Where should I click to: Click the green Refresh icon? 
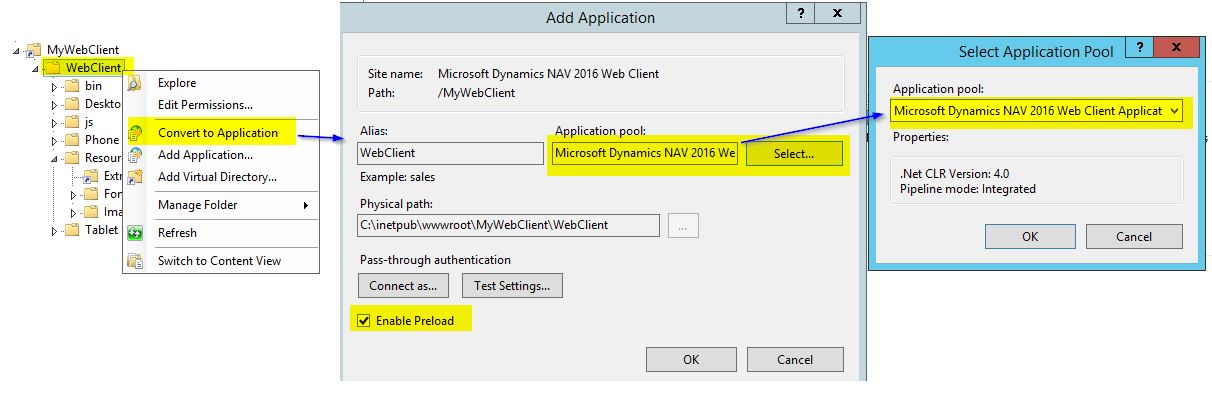tap(136, 233)
